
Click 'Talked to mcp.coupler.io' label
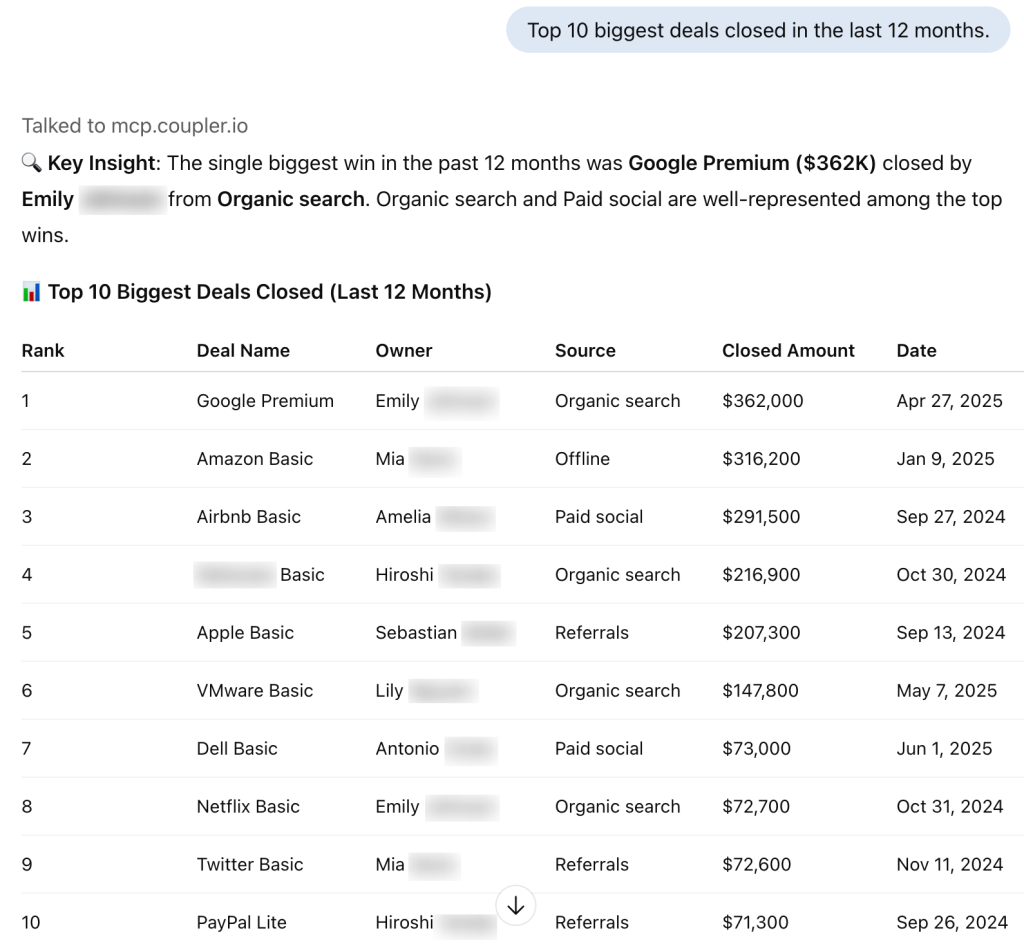click(x=135, y=125)
